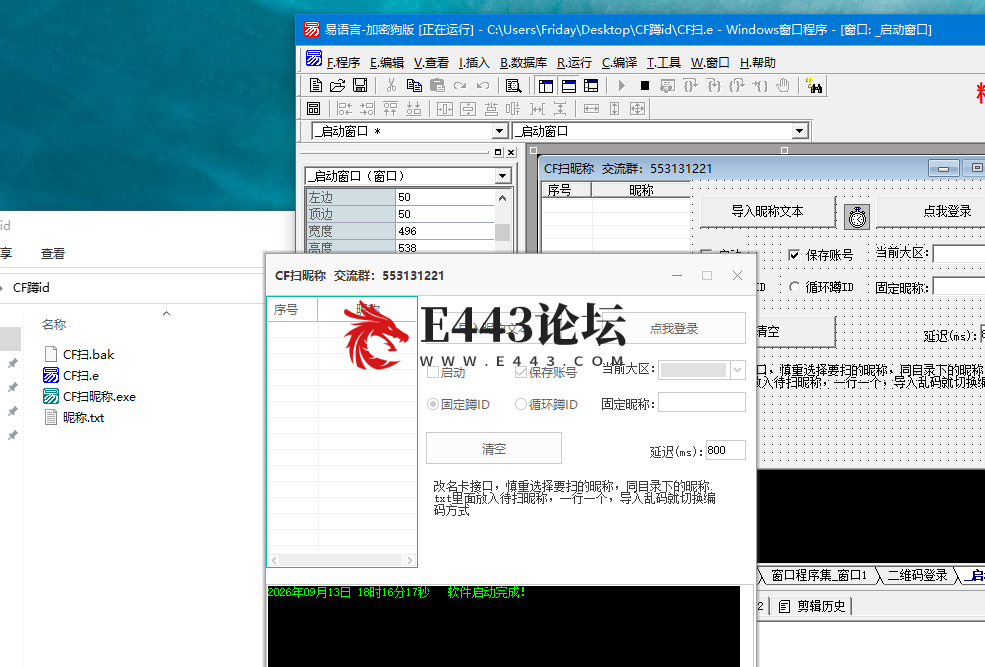
Task: Click 固定昵称 input in running window
Action: pyautogui.click(x=702, y=403)
